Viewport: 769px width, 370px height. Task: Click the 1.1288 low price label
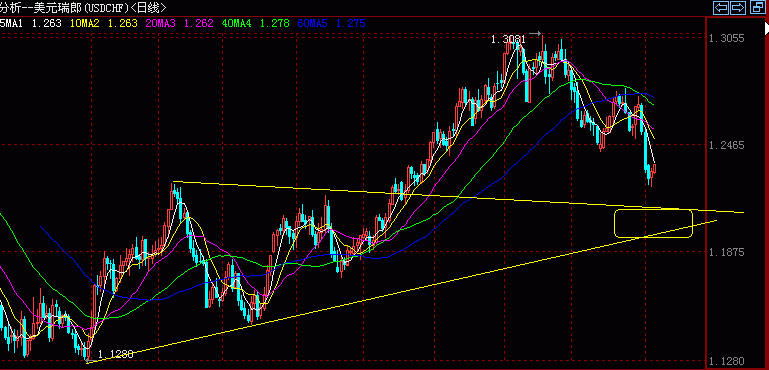pos(115,354)
